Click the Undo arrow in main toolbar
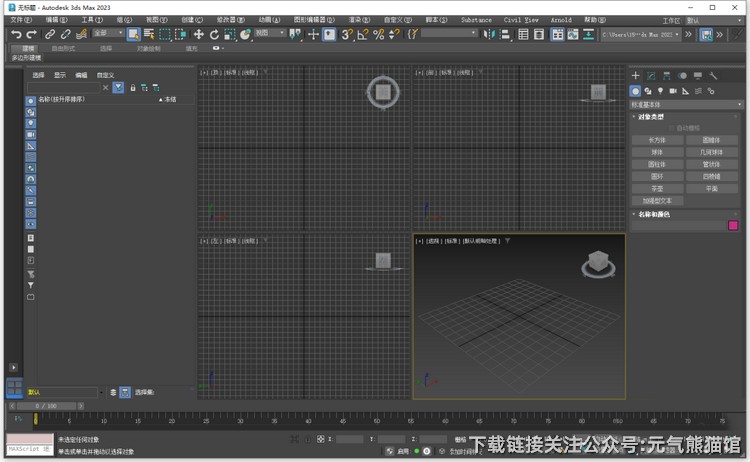750x462 pixels. coord(16,34)
